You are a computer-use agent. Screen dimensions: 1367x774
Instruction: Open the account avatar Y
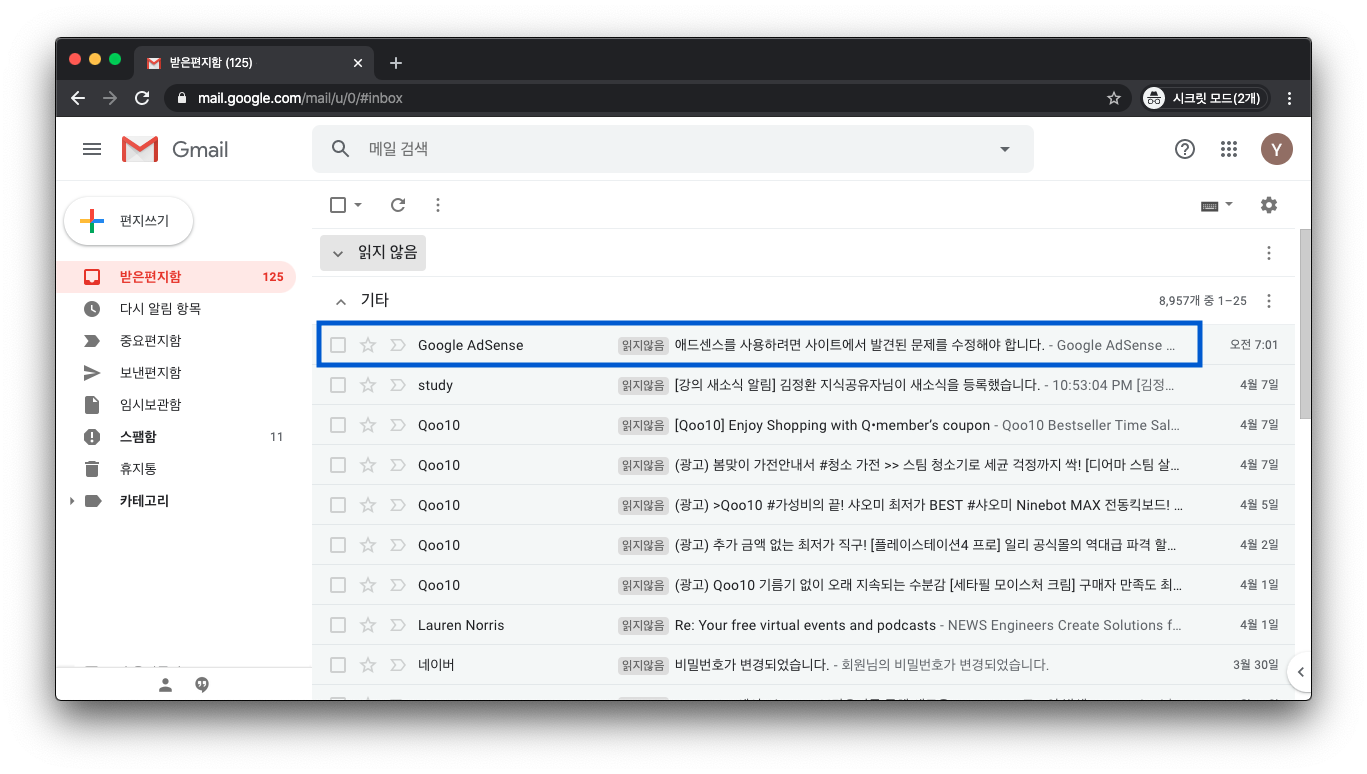(1276, 149)
